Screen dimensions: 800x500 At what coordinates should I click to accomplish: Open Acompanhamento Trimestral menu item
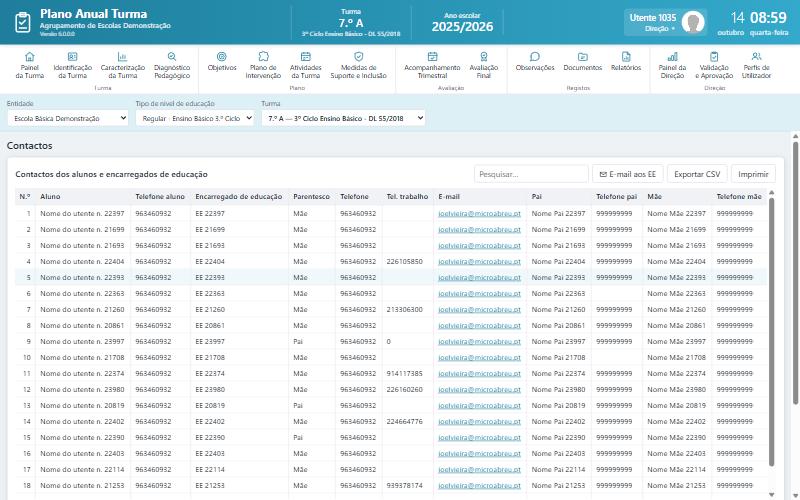(432, 65)
